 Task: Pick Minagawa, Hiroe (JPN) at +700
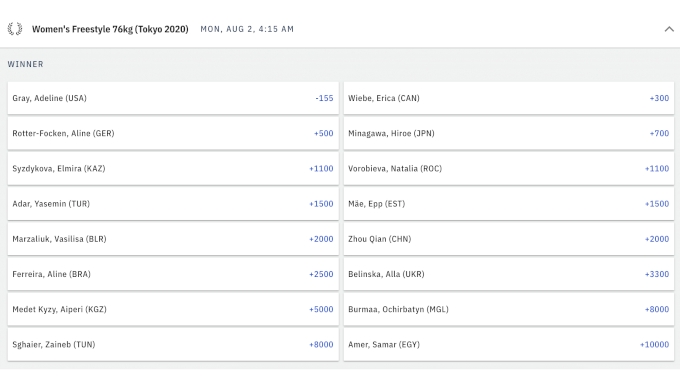pyautogui.click(x=509, y=133)
